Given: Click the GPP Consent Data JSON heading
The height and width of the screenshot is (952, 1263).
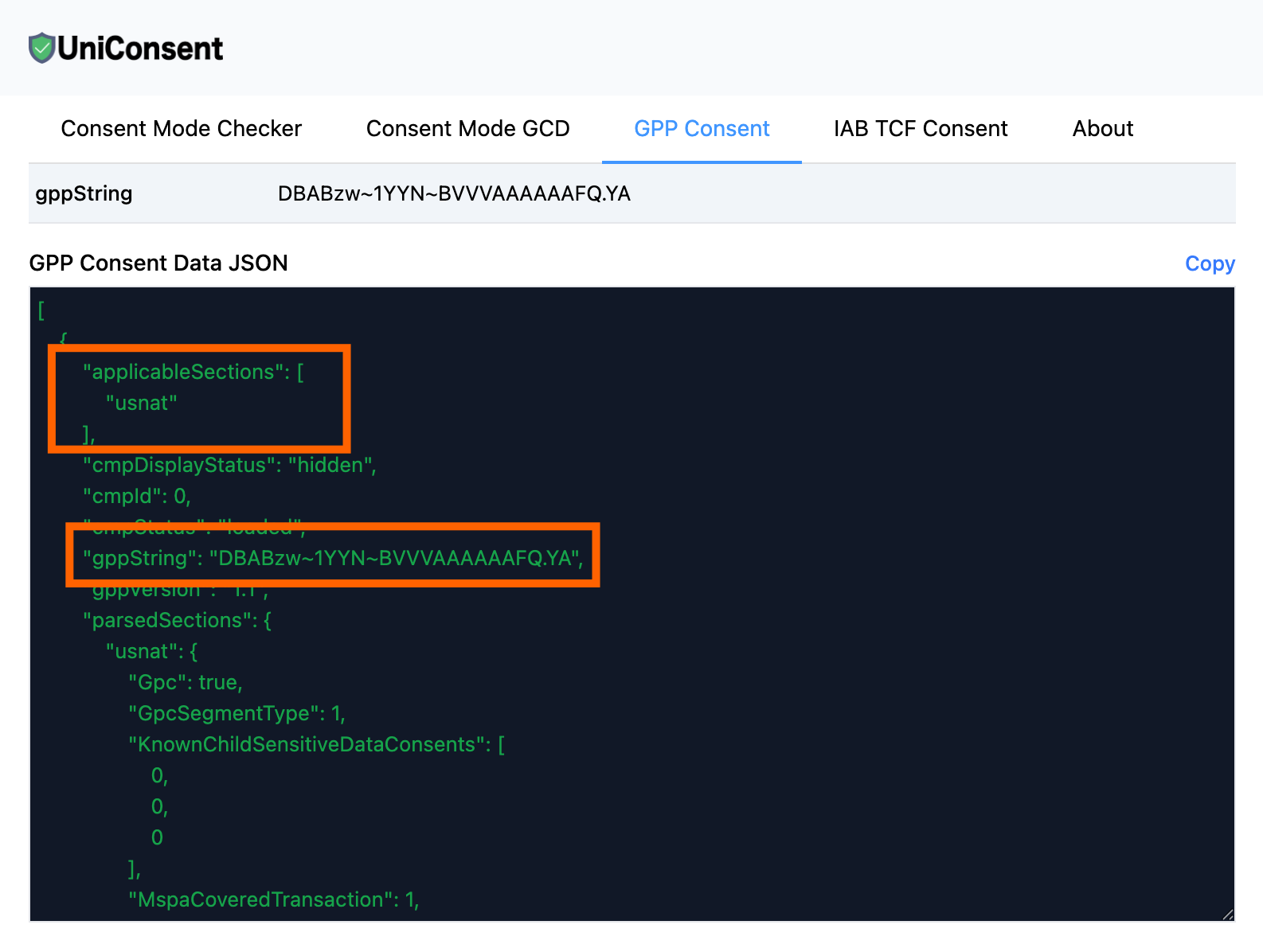Looking at the screenshot, I should [158, 263].
